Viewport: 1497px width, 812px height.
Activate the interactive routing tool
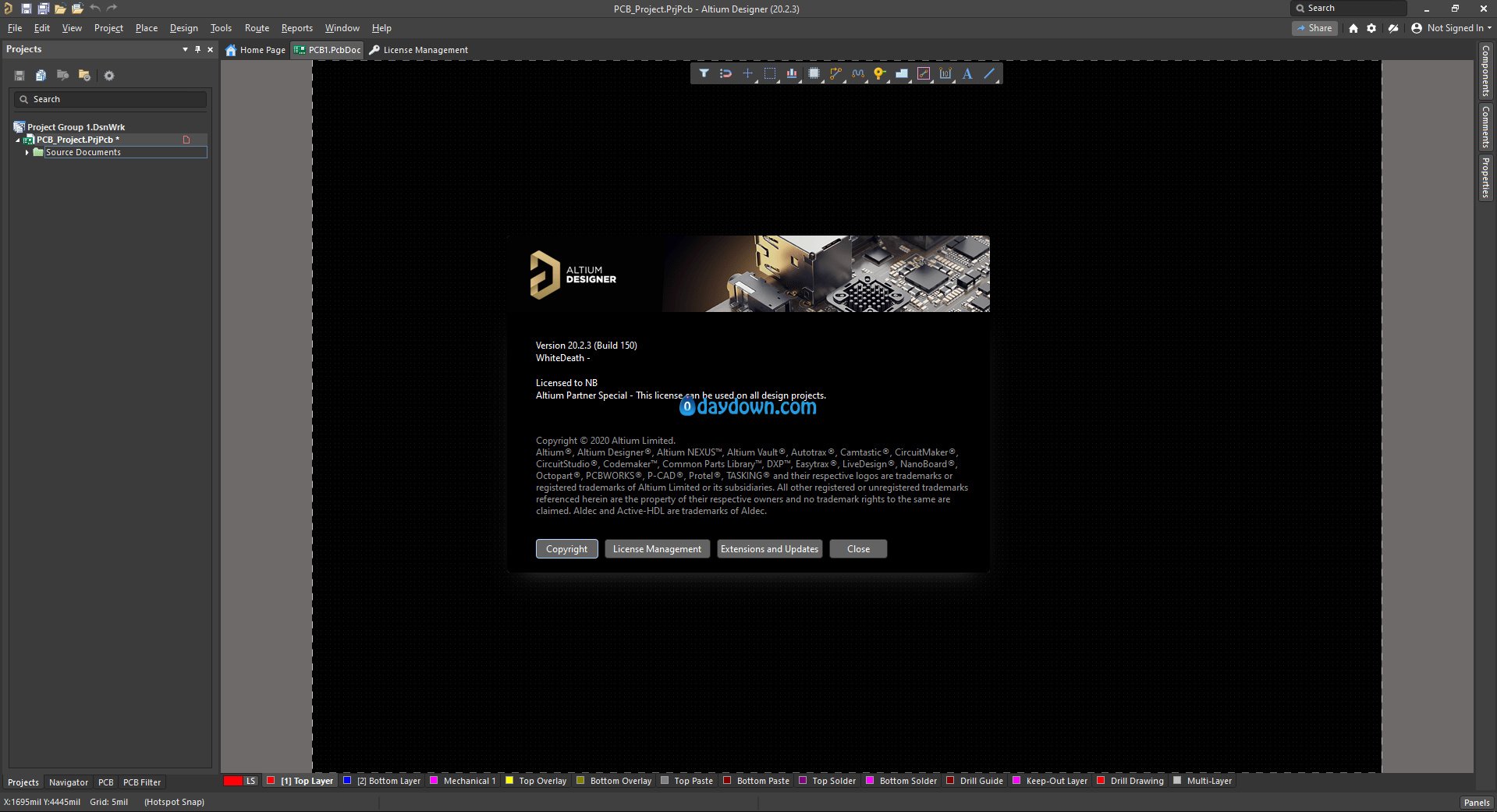[x=835, y=73]
